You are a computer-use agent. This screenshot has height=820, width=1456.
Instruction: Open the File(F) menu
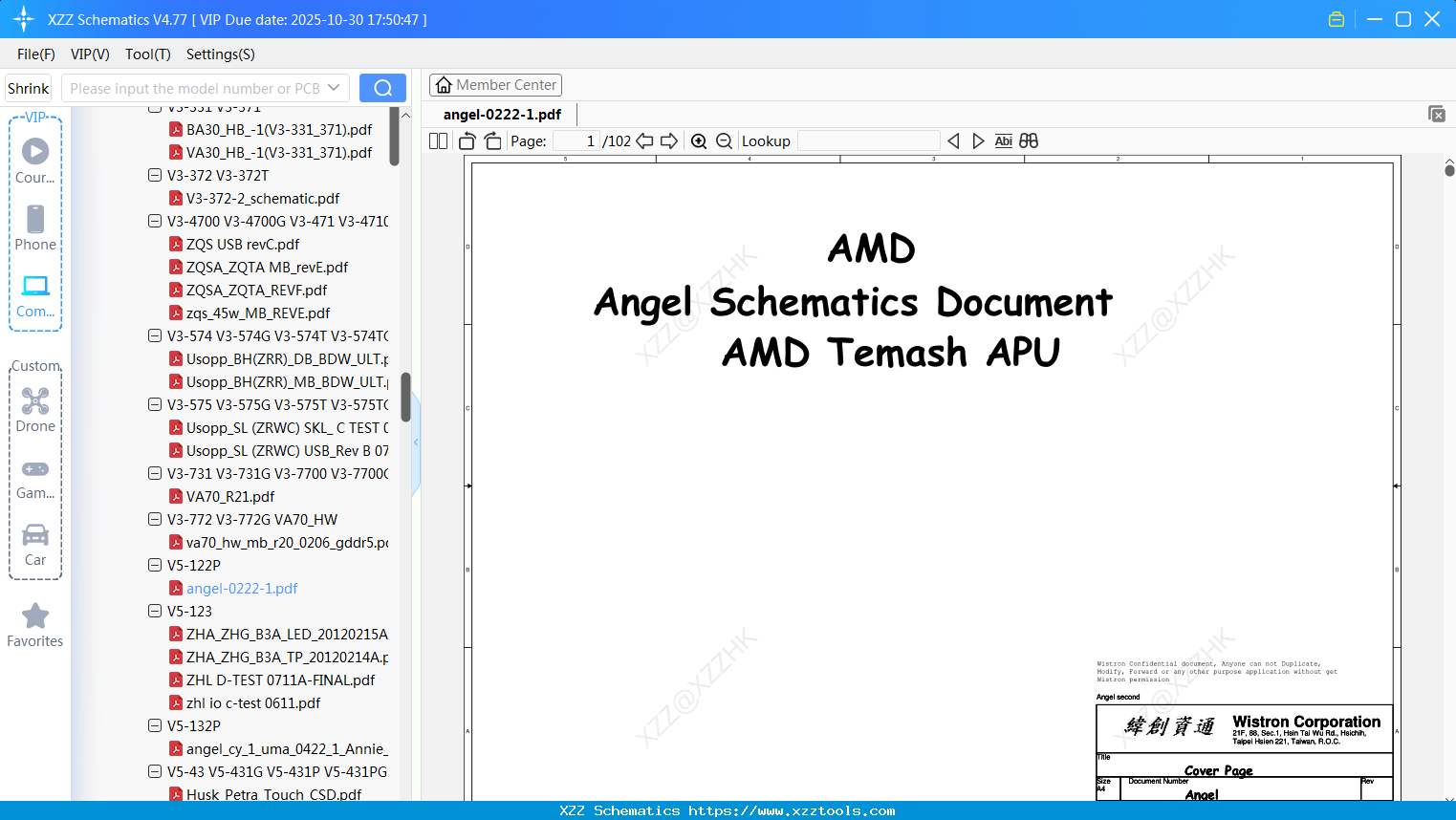pyautogui.click(x=36, y=54)
